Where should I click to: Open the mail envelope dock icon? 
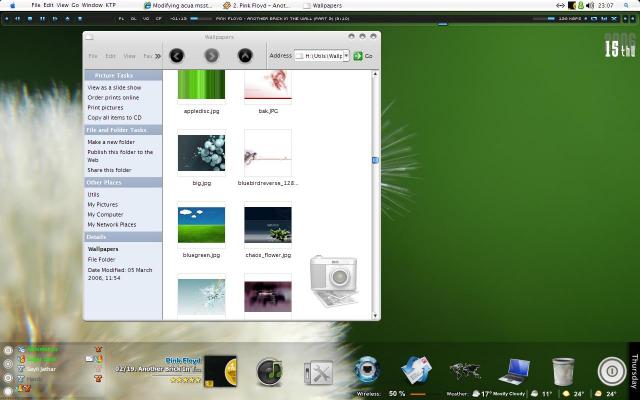coord(416,370)
